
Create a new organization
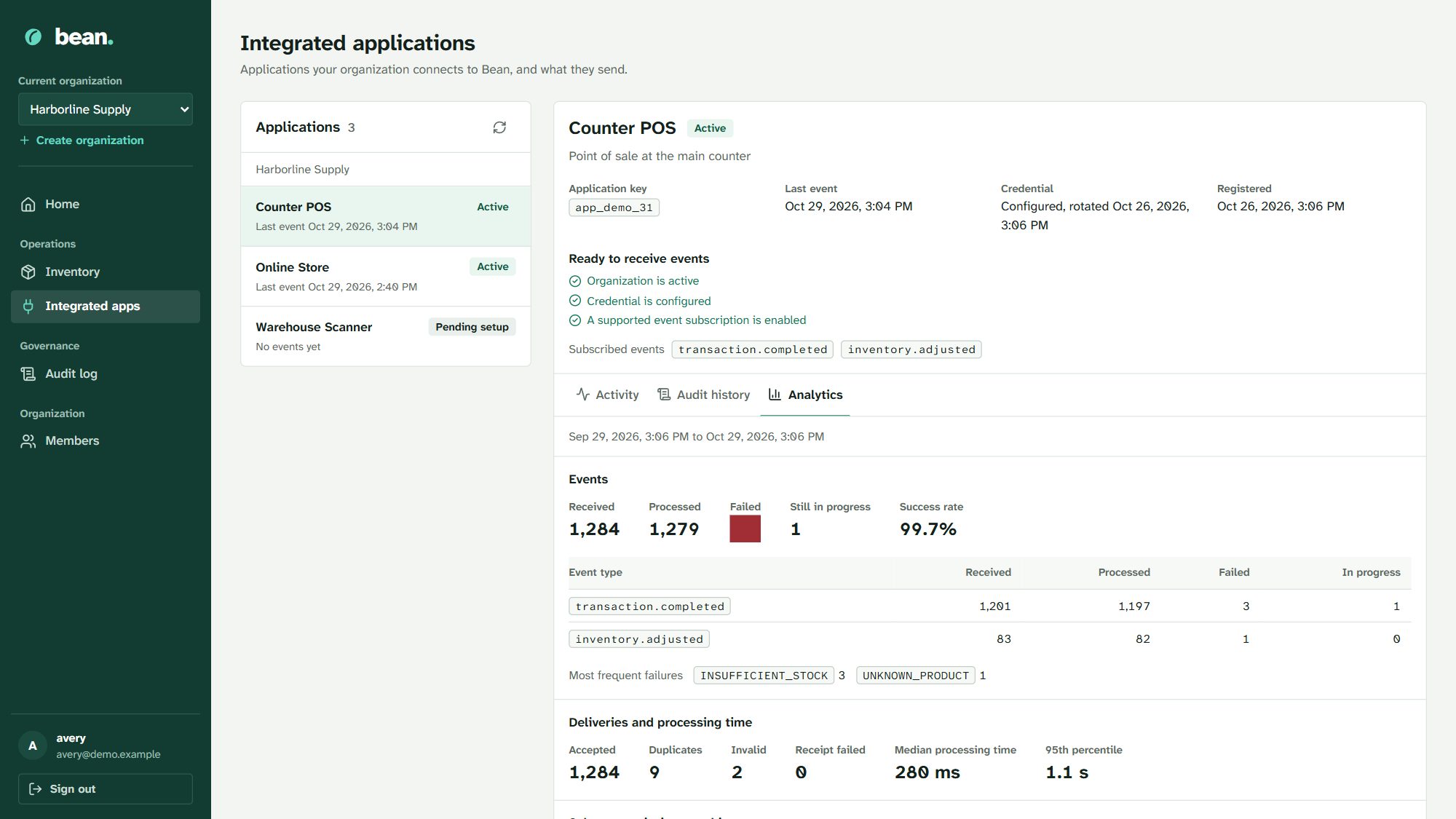coord(82,141)
